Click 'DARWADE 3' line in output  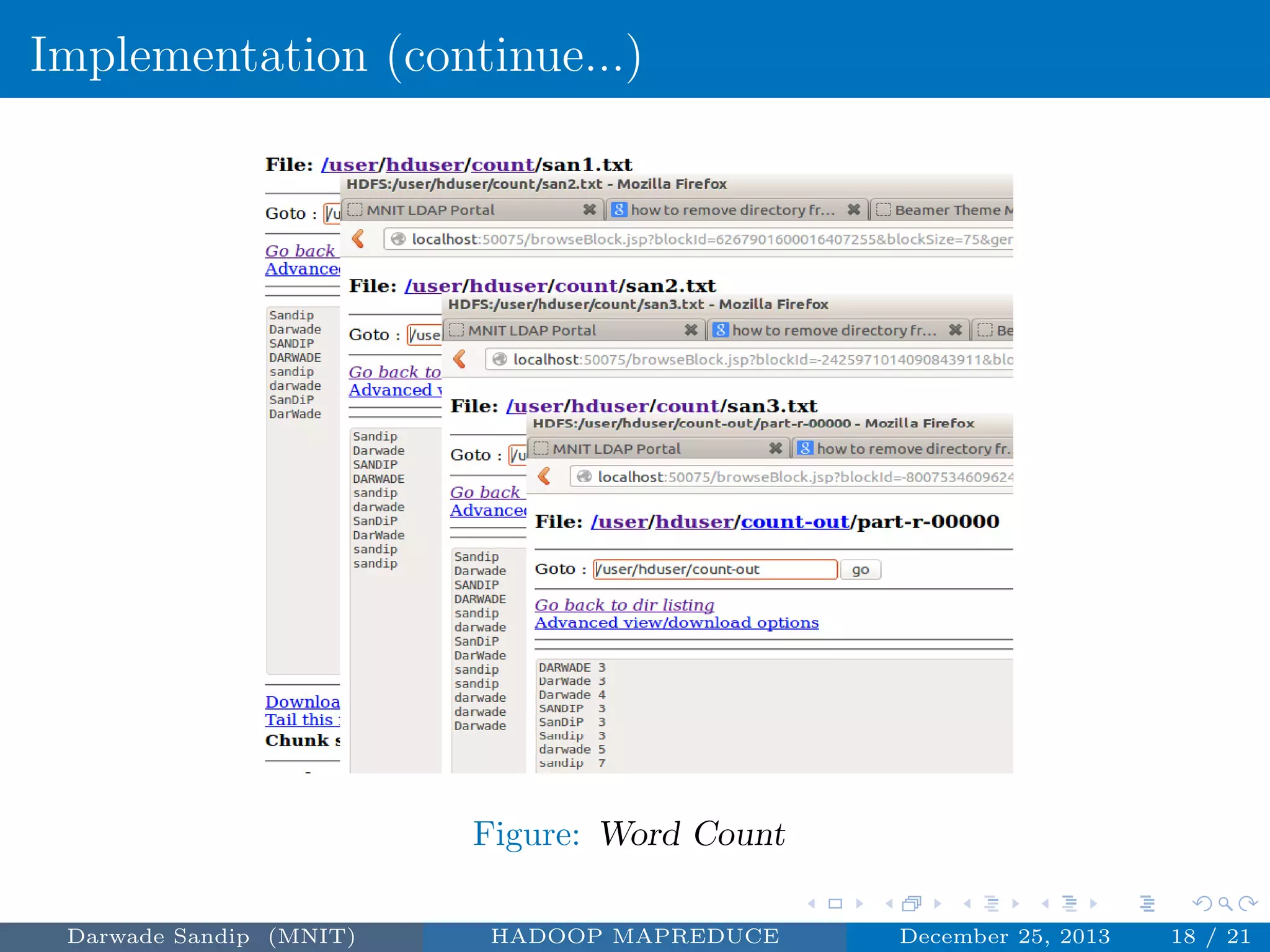pos(572,667)
